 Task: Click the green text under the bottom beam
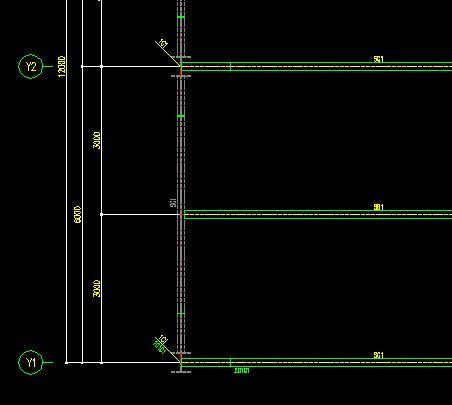(242, 370)
